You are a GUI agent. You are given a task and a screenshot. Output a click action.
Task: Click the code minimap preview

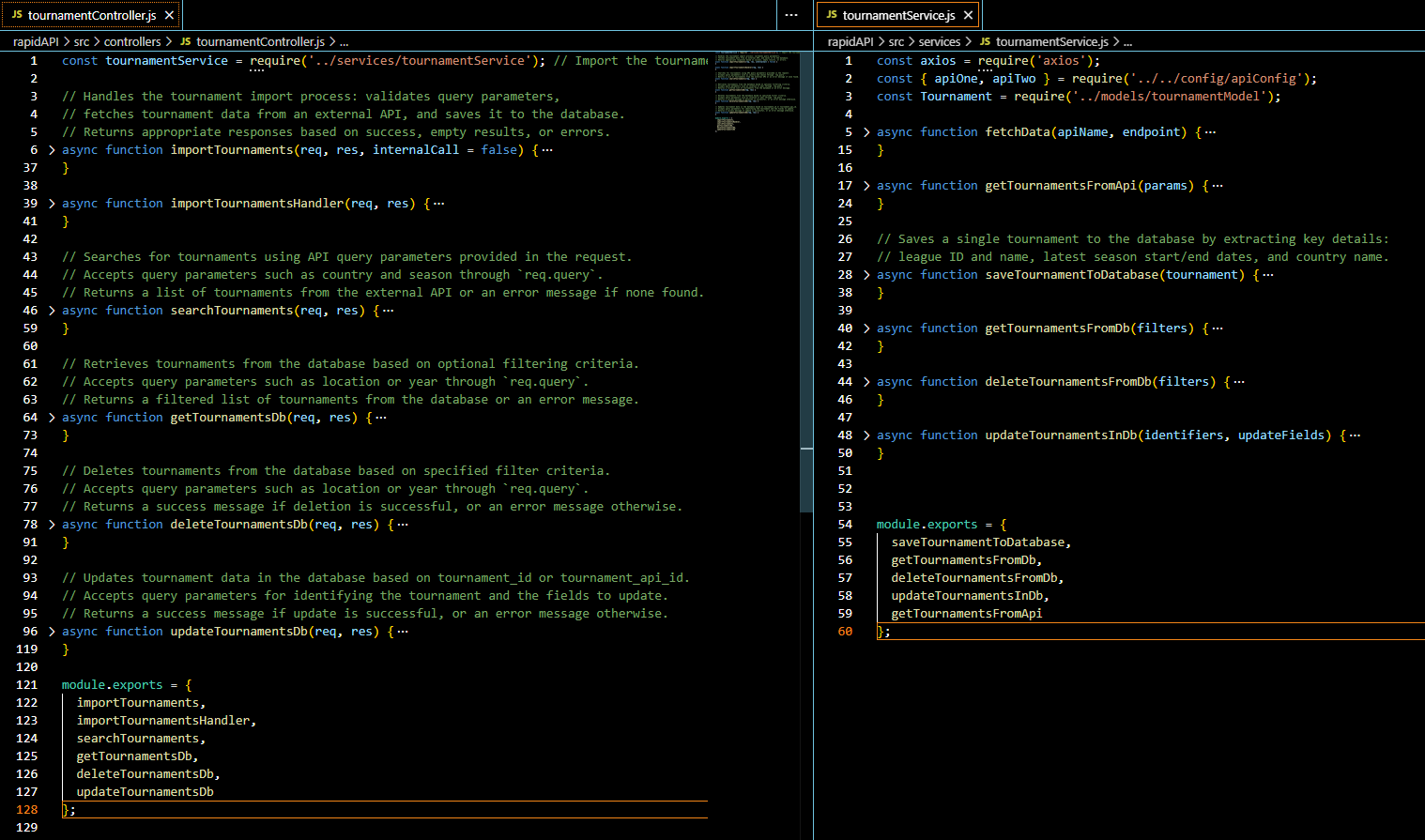click(755, 89)
